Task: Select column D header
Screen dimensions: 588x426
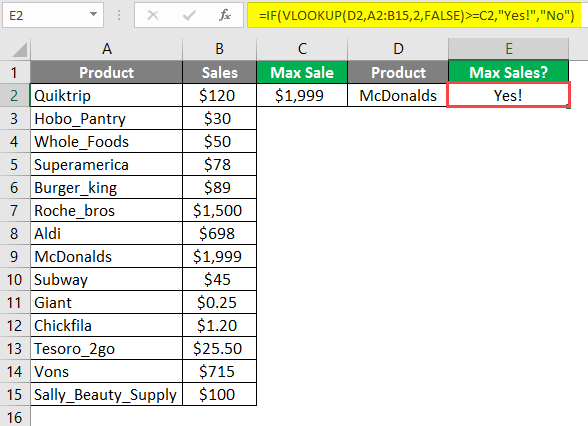Action: coord(398,49)
